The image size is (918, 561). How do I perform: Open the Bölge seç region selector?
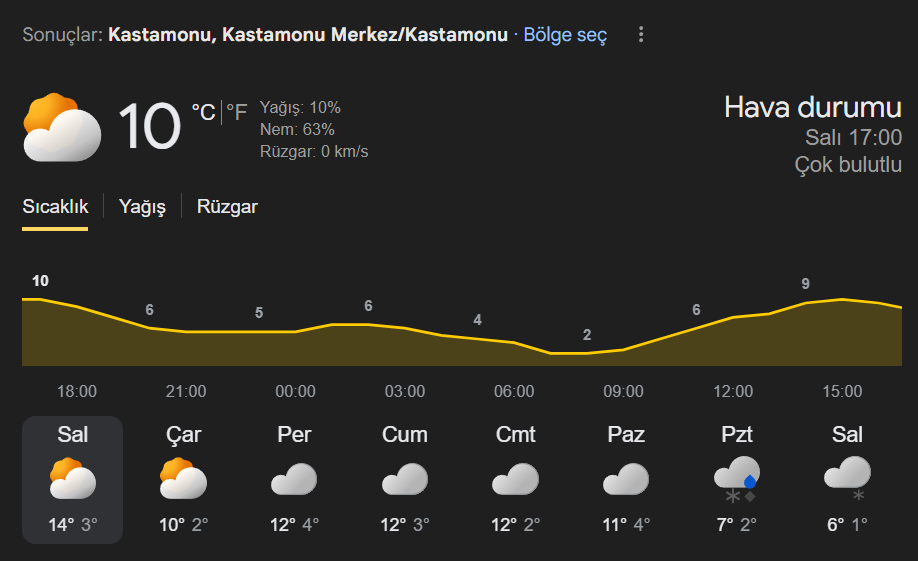coord(565,35)
